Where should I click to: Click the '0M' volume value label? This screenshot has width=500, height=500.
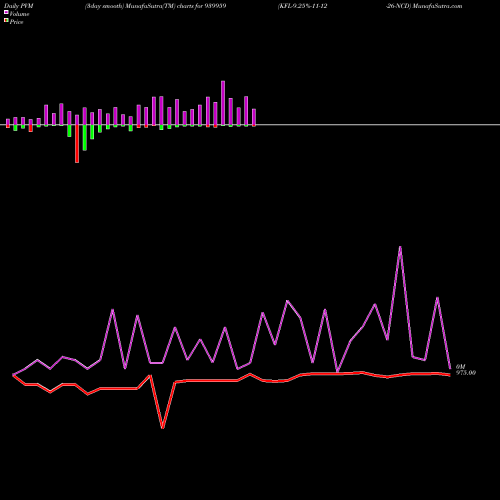point(460,367)
